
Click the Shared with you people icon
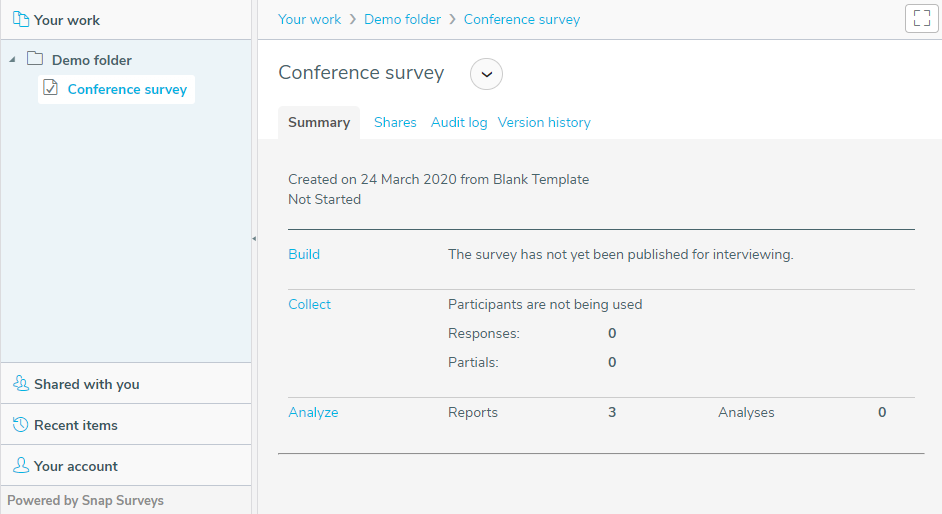[20, 384]
